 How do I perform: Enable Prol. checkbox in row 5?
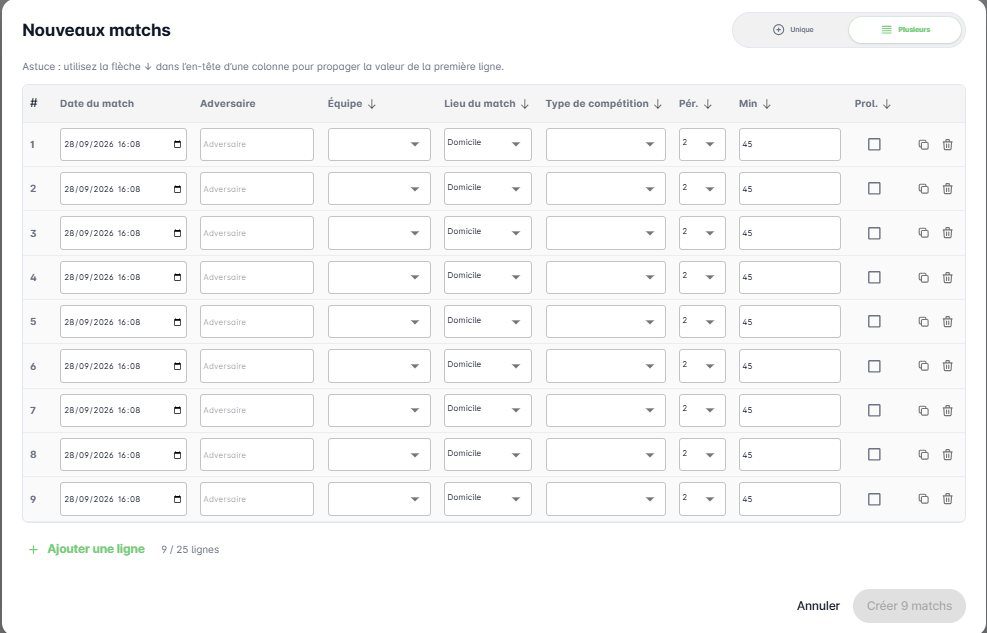(x=874, y=322)
